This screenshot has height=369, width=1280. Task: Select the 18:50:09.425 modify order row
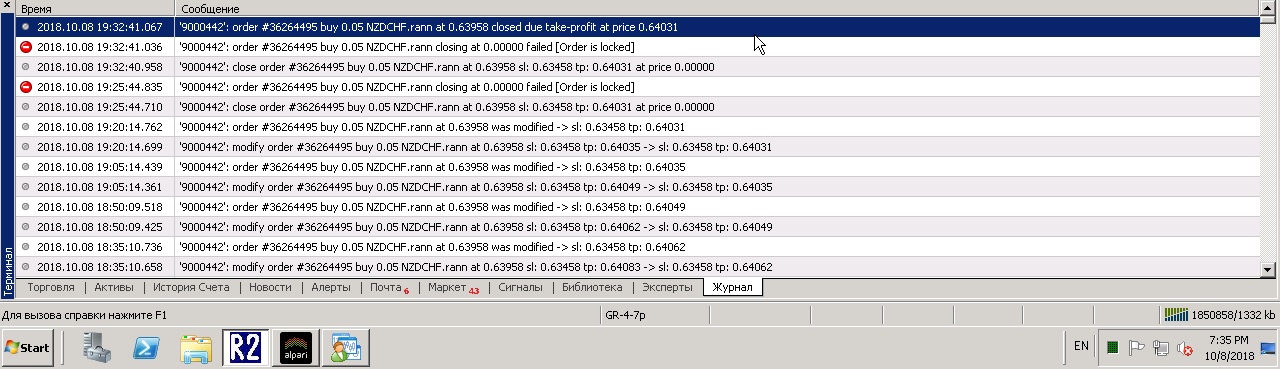click(x=638, y=227)
